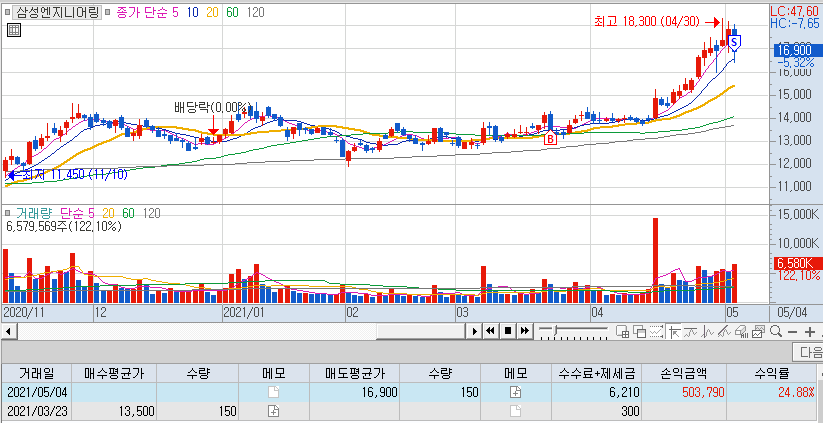This screenshot has height=423, width=823.
Task: Click the dotted chart range icon
Action: point(656,332)
